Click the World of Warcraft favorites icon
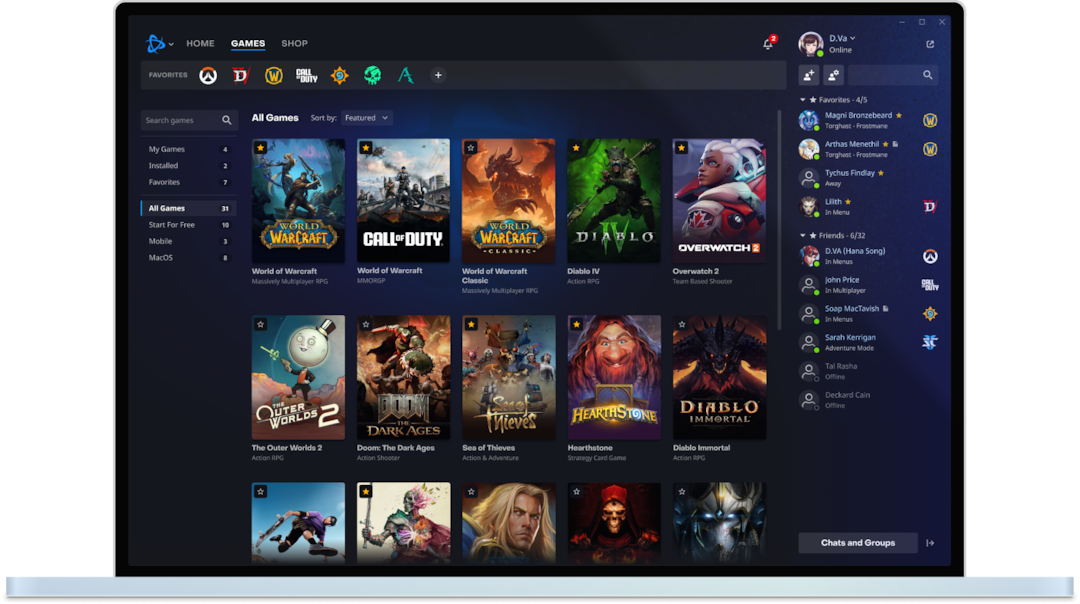This screenshot has width=1080, height=604. coord(272,74)
